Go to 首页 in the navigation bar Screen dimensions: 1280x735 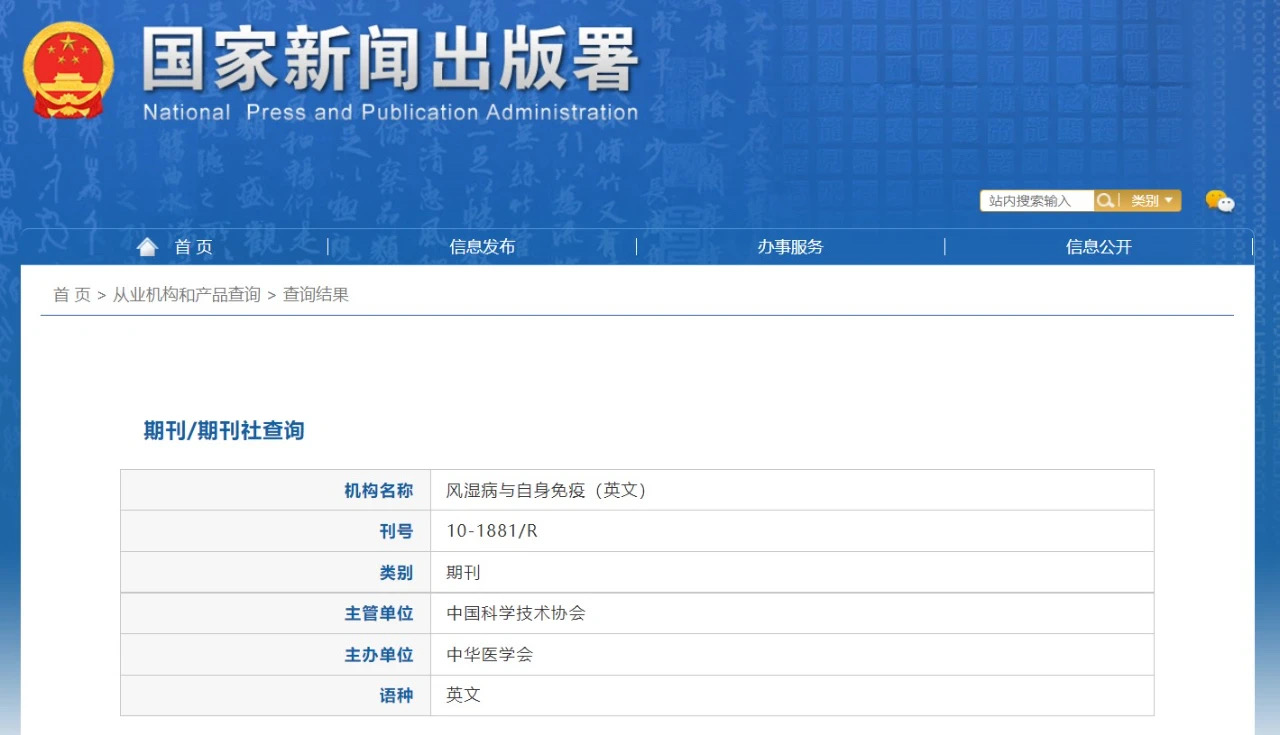193,247
